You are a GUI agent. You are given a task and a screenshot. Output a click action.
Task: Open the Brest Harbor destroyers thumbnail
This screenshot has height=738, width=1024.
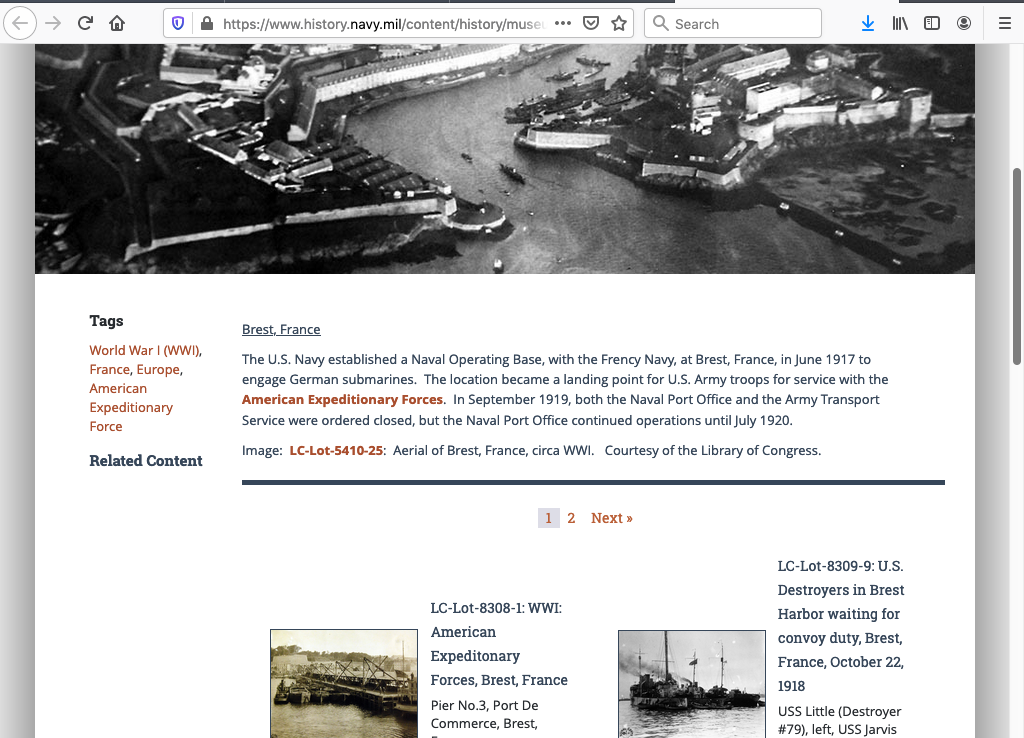(x=691, y=683)
